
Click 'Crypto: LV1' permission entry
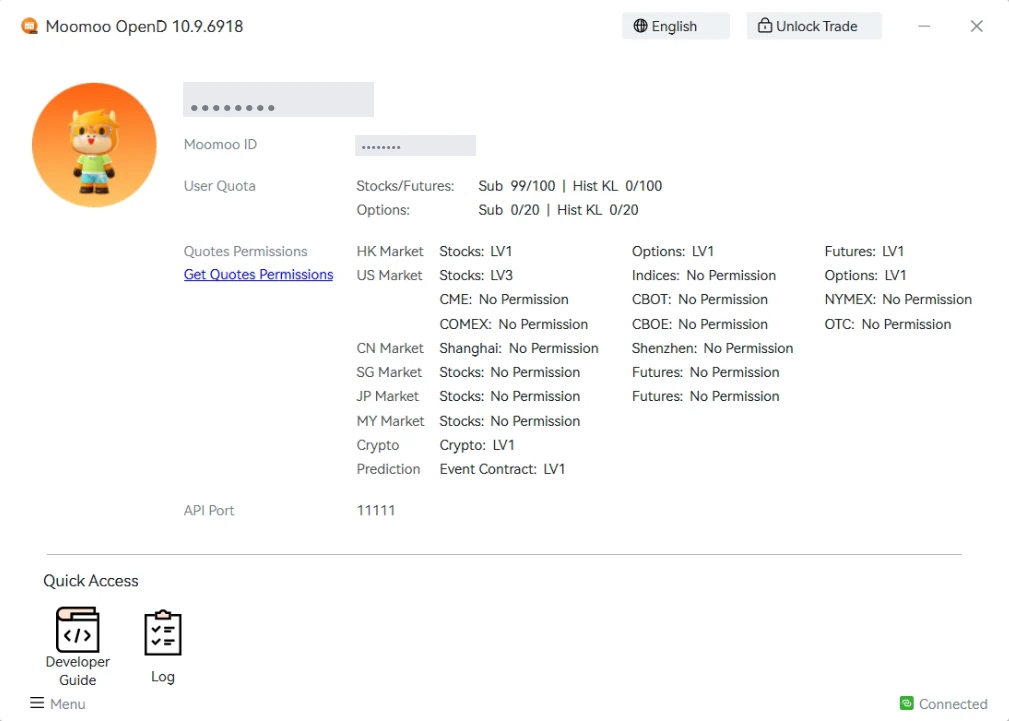click(x=477, y=445)
